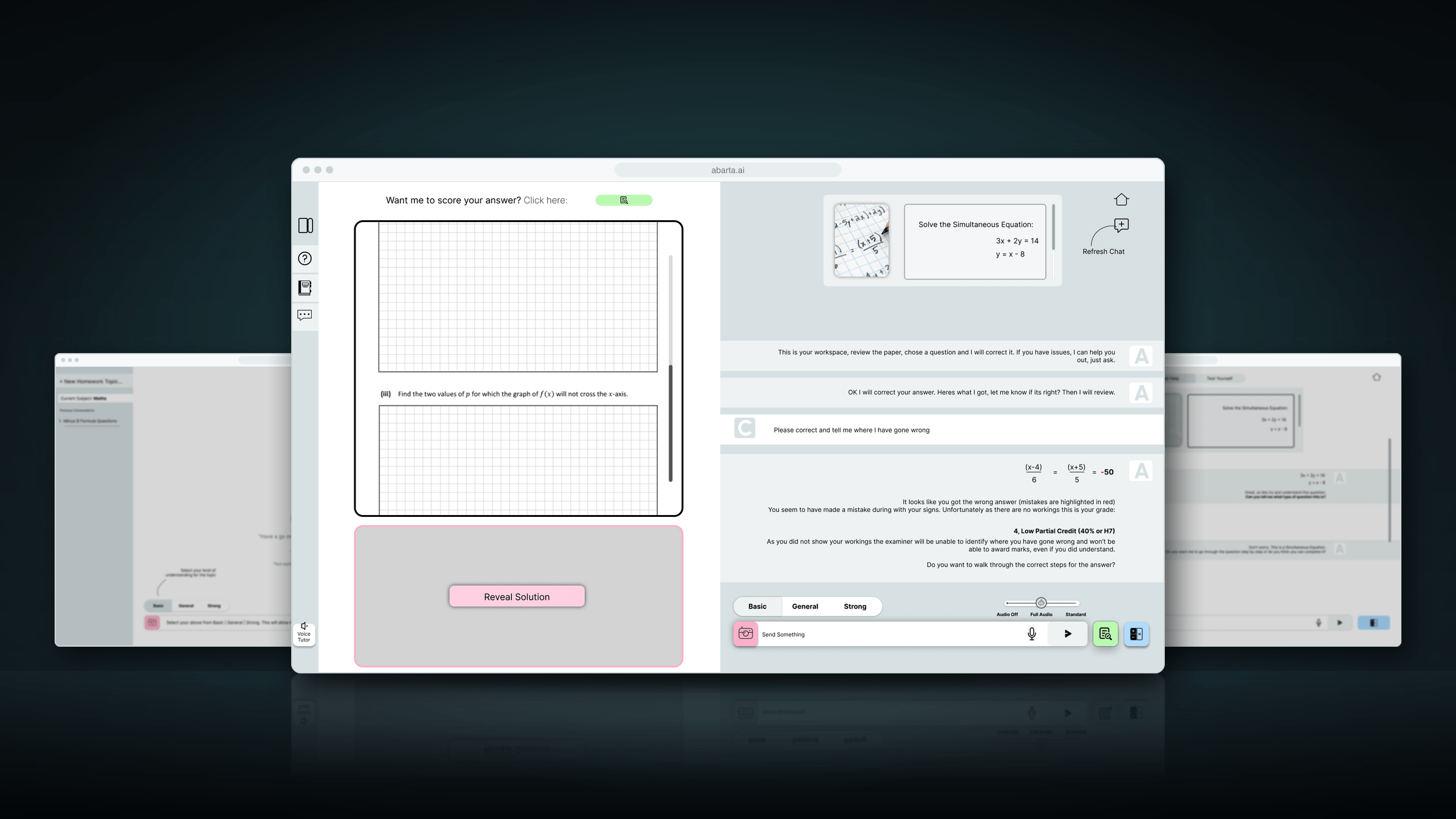
Task: Click Basic tab in left background window
Action: (x=158, y=606)
